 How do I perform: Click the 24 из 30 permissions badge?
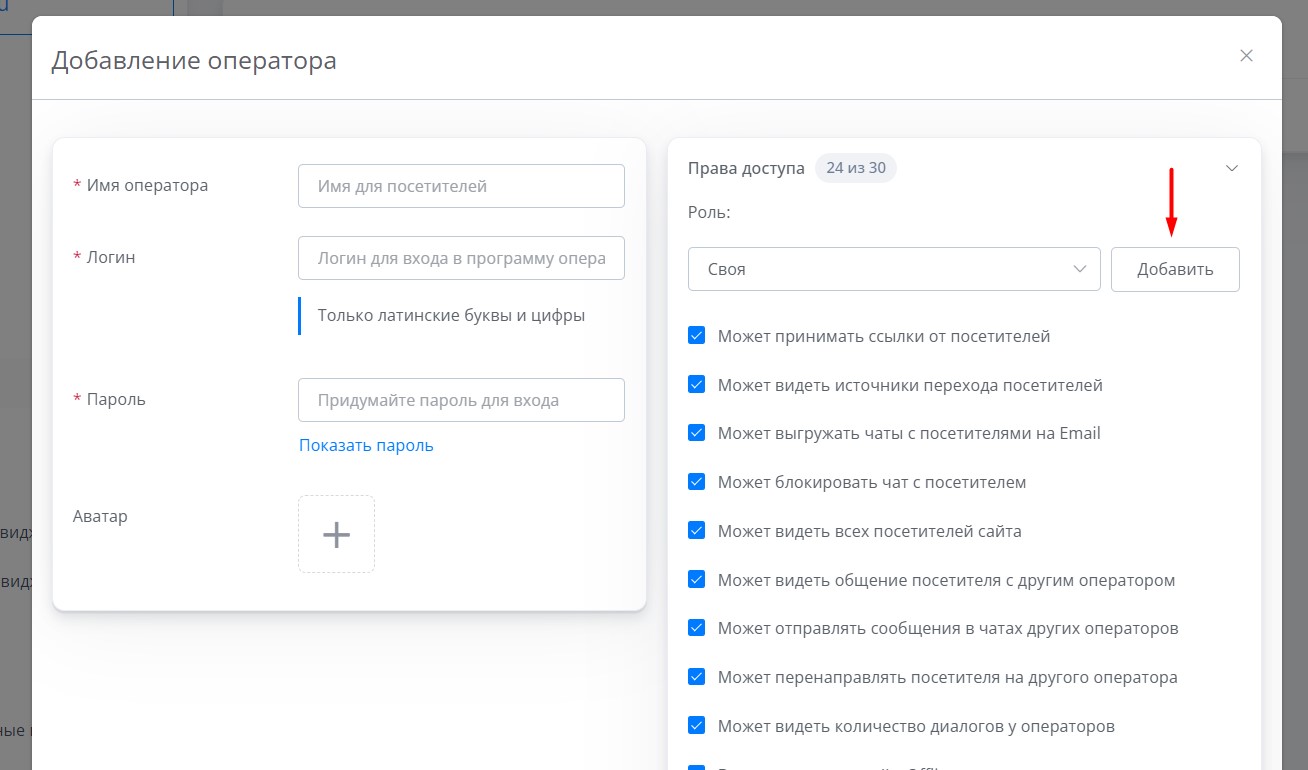[855, 168]
